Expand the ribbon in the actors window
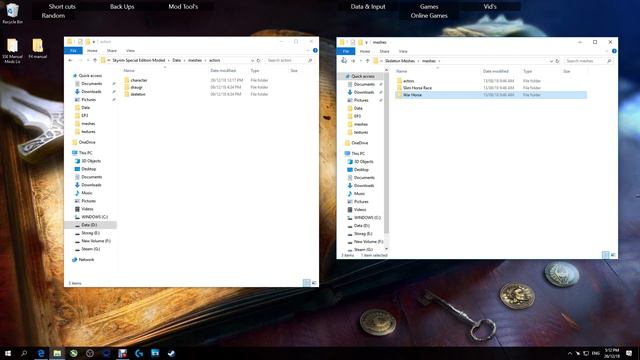The height and width of the screenshot is (360, 640). tap(308, 51)
